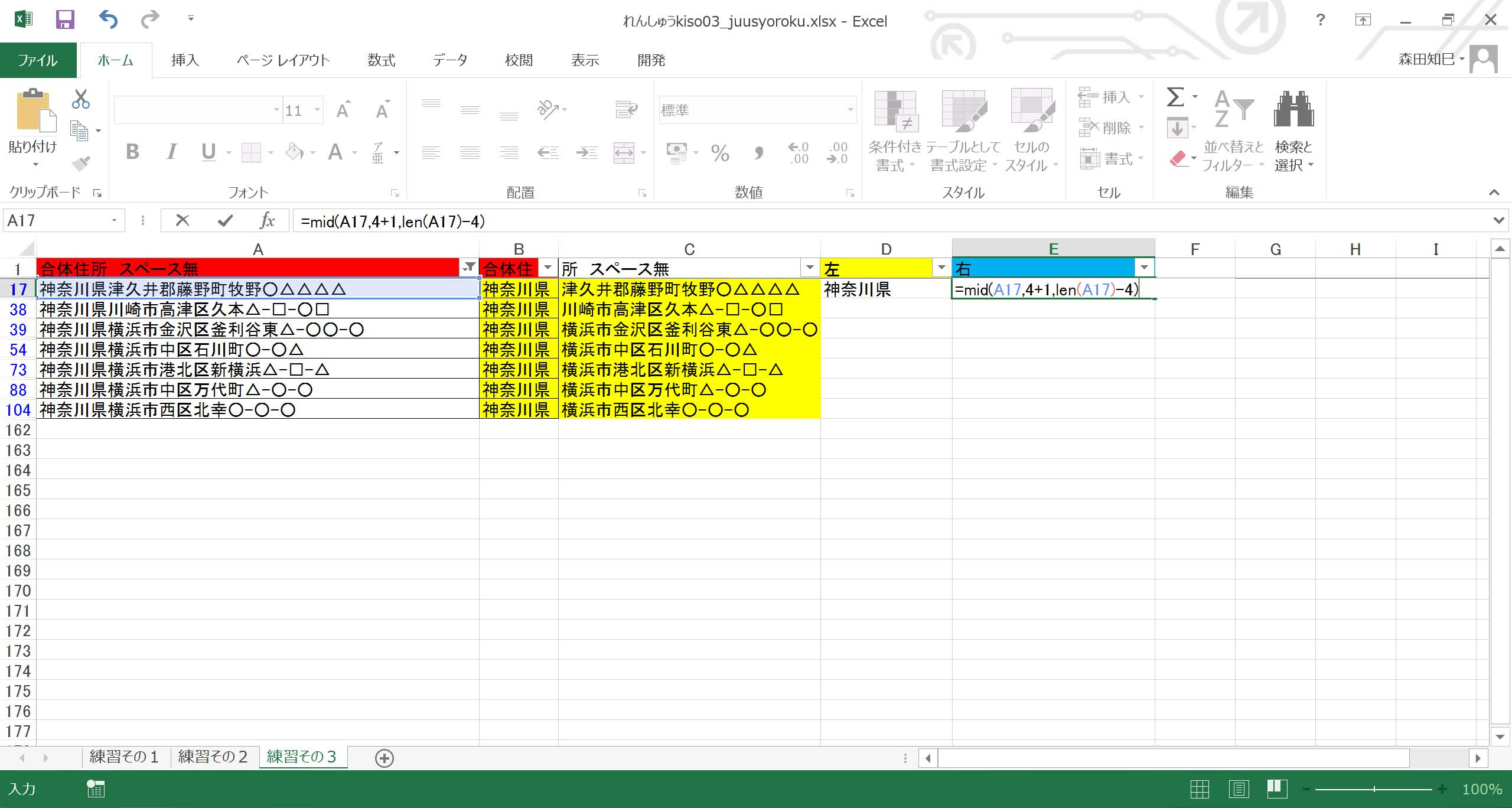Undo the last action

tap(108, 19)
